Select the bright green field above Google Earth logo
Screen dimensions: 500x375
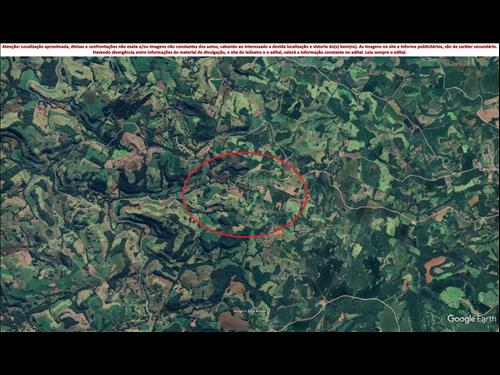pos(453,297)
